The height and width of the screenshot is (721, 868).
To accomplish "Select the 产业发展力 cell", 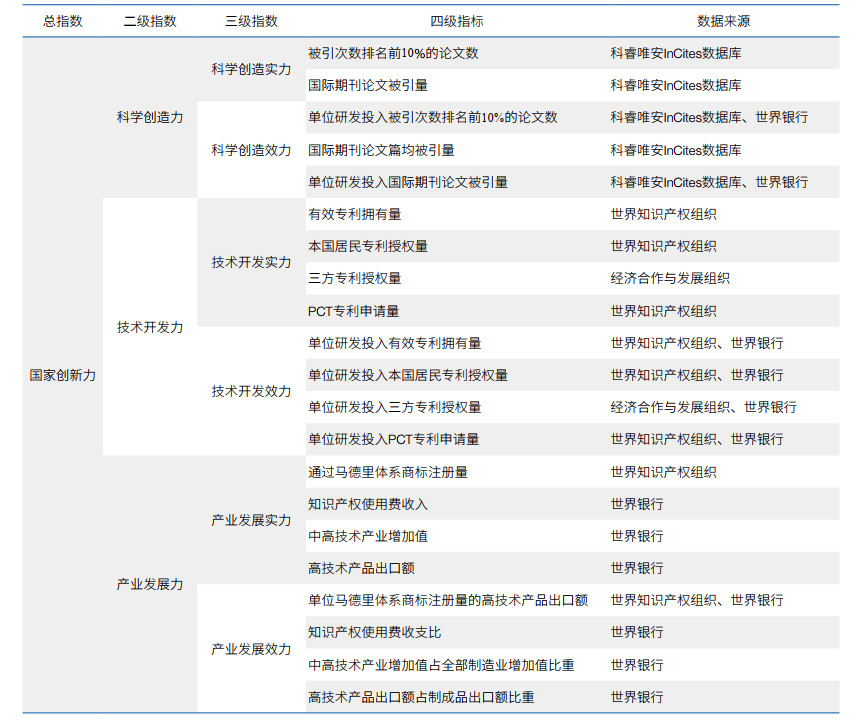I will tap(150, 584).
